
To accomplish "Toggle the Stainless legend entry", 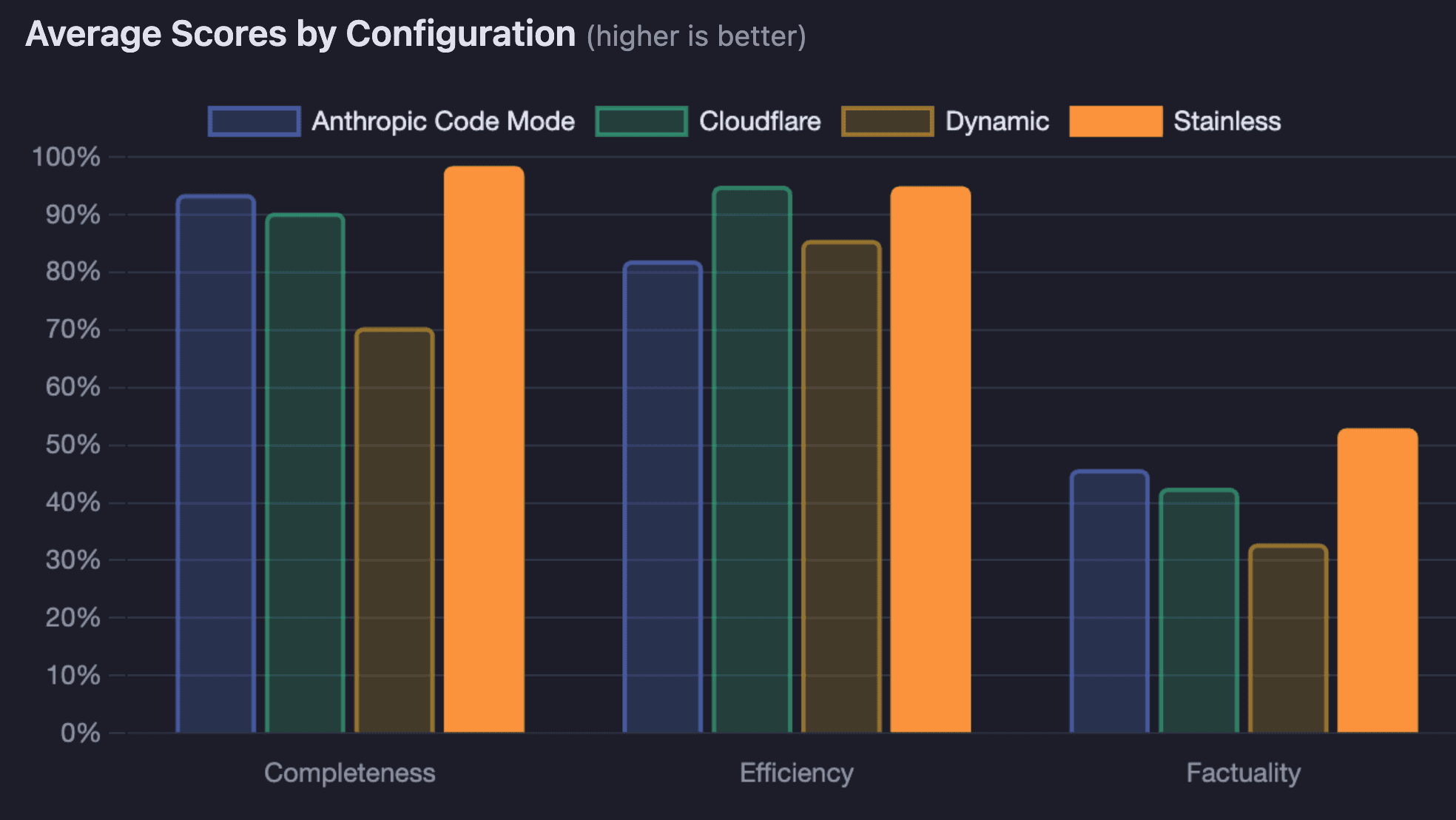I will (x=1226, y=121).
